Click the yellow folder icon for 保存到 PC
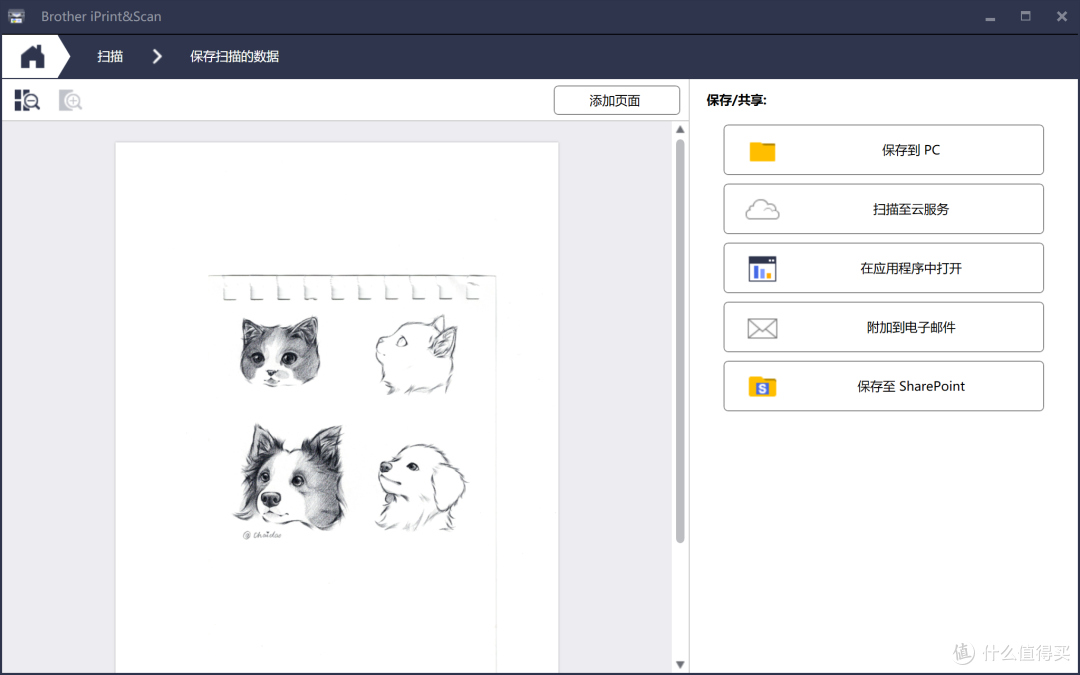 (x=762, y=151)
